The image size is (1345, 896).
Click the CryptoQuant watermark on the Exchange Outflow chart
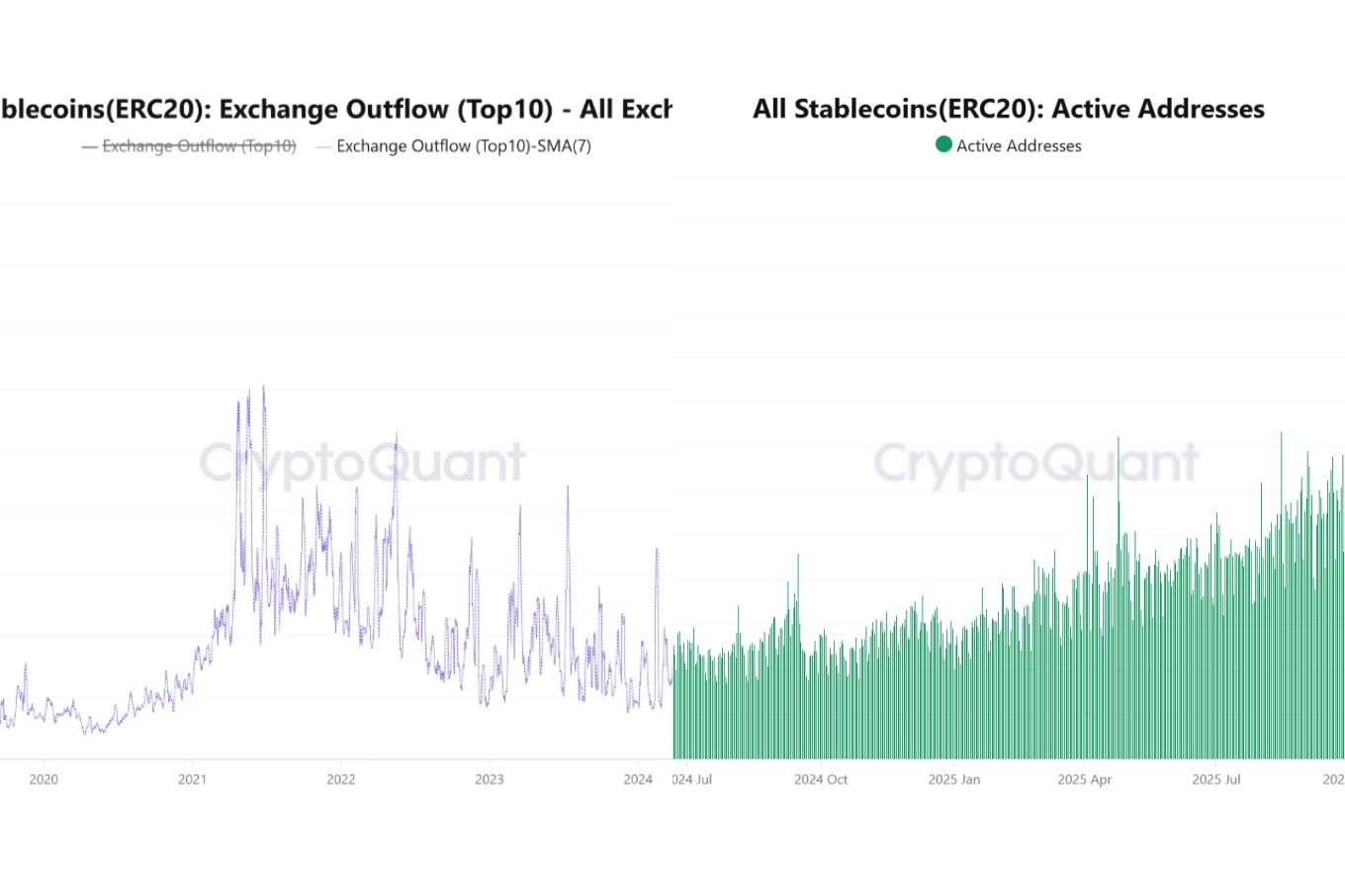362,463
